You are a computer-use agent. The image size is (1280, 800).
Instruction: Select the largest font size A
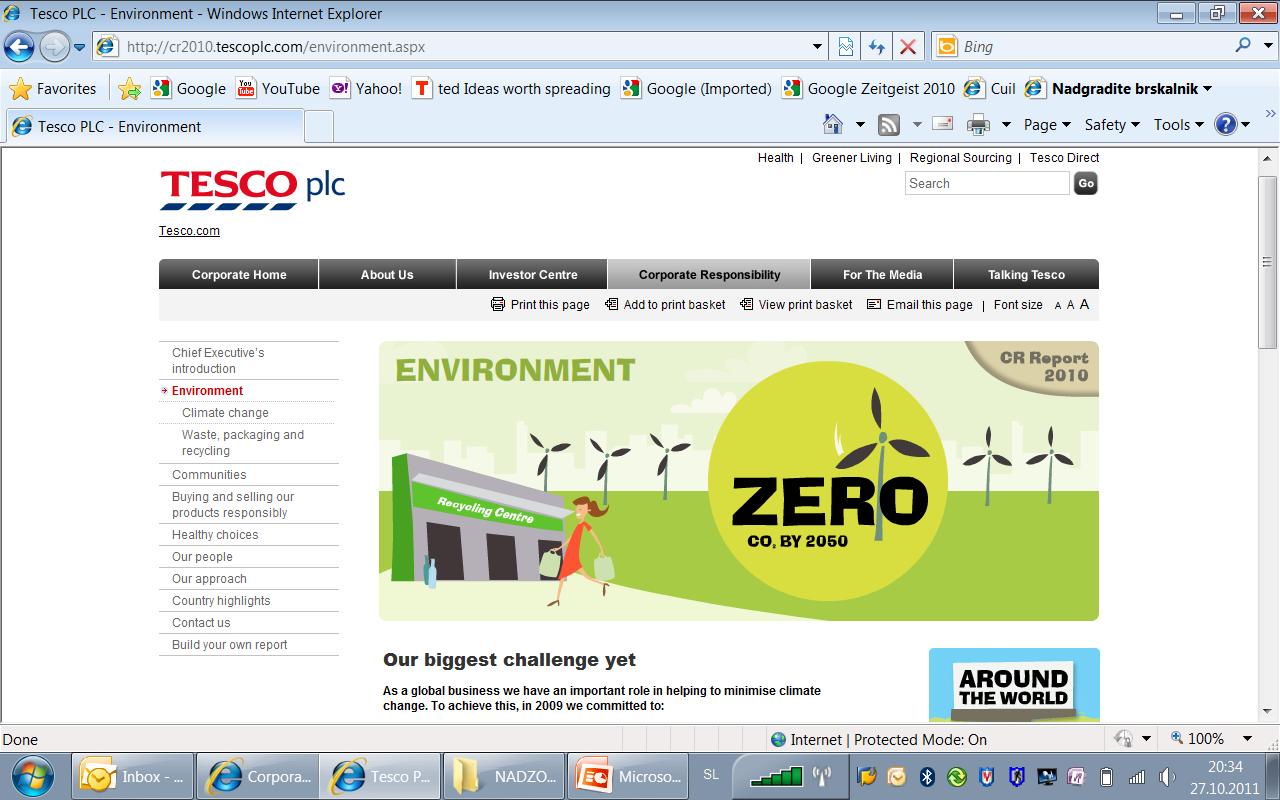pyautogui.click(x=1084, y=304)
